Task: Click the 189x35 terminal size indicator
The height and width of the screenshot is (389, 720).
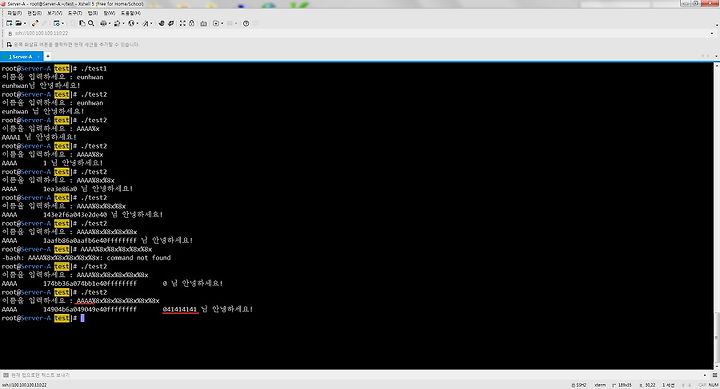Action: [x=622, y=385]
